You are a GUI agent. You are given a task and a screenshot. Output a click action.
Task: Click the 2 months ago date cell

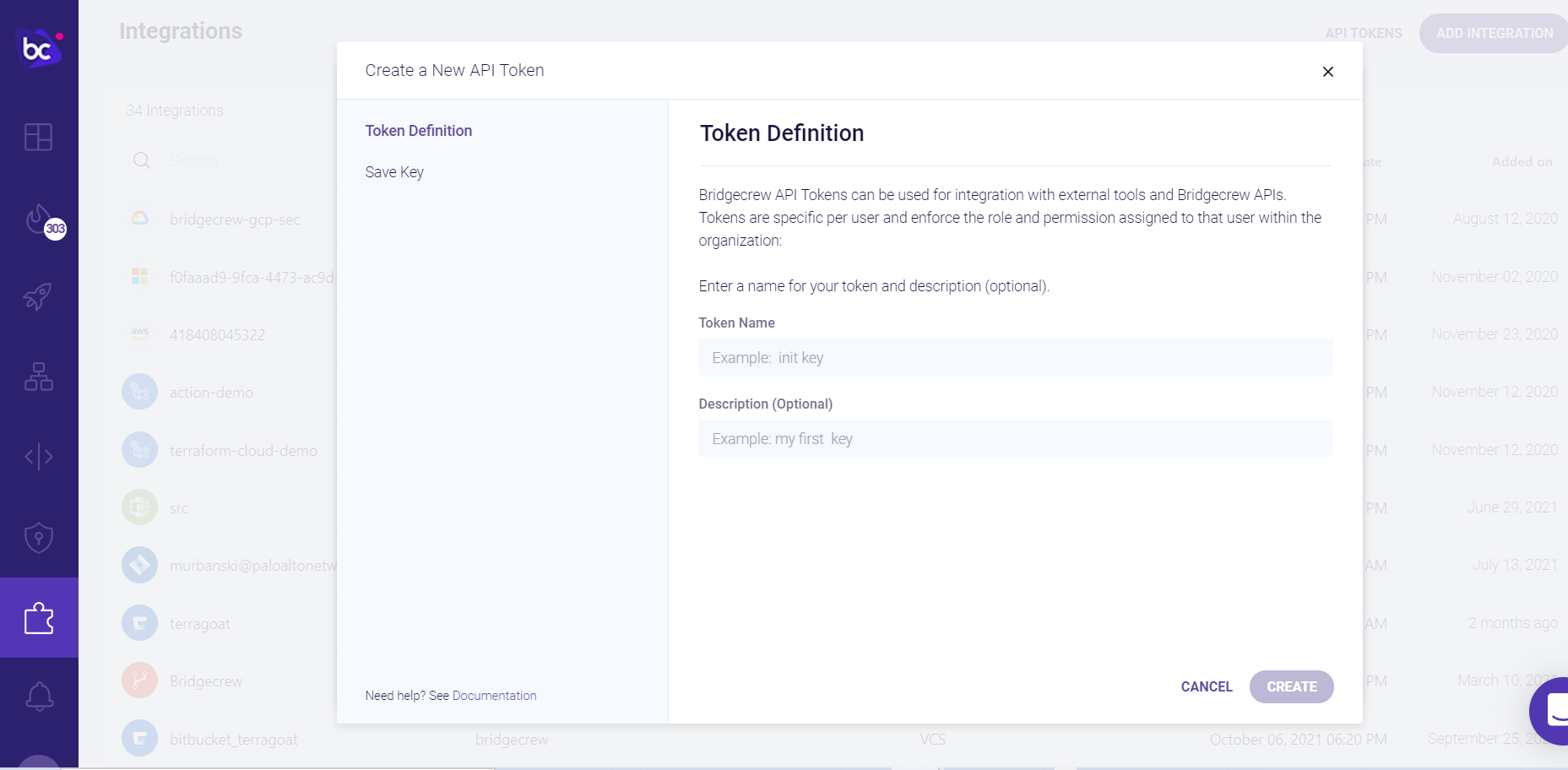1513,623
